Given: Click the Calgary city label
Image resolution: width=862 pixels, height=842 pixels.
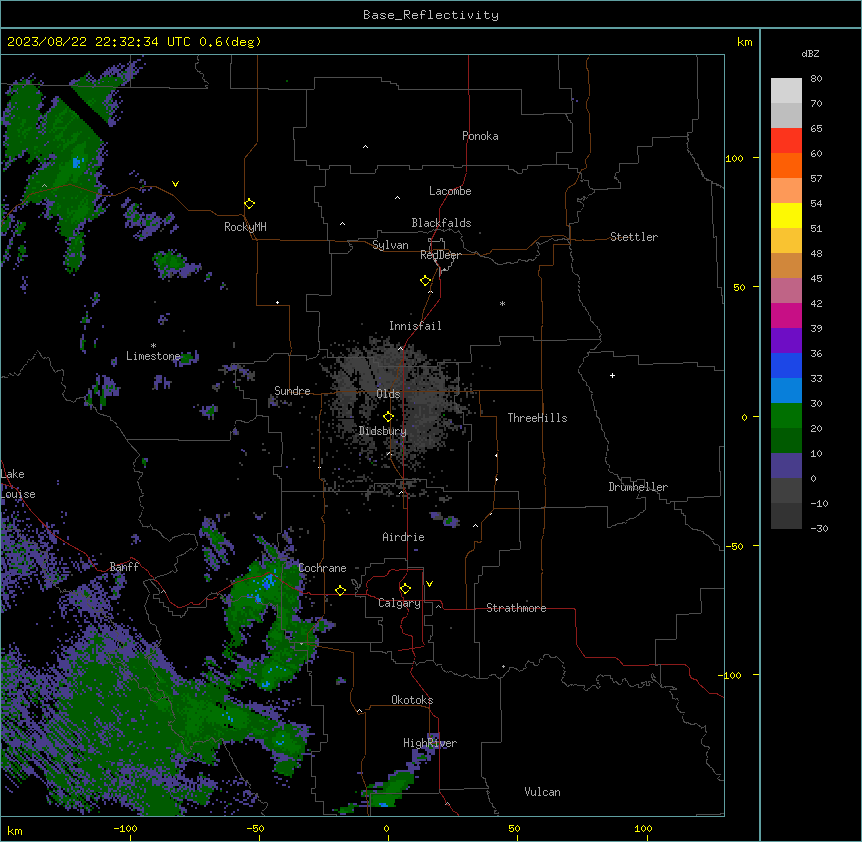Looking at the screenshot, I should click(400, 603).
